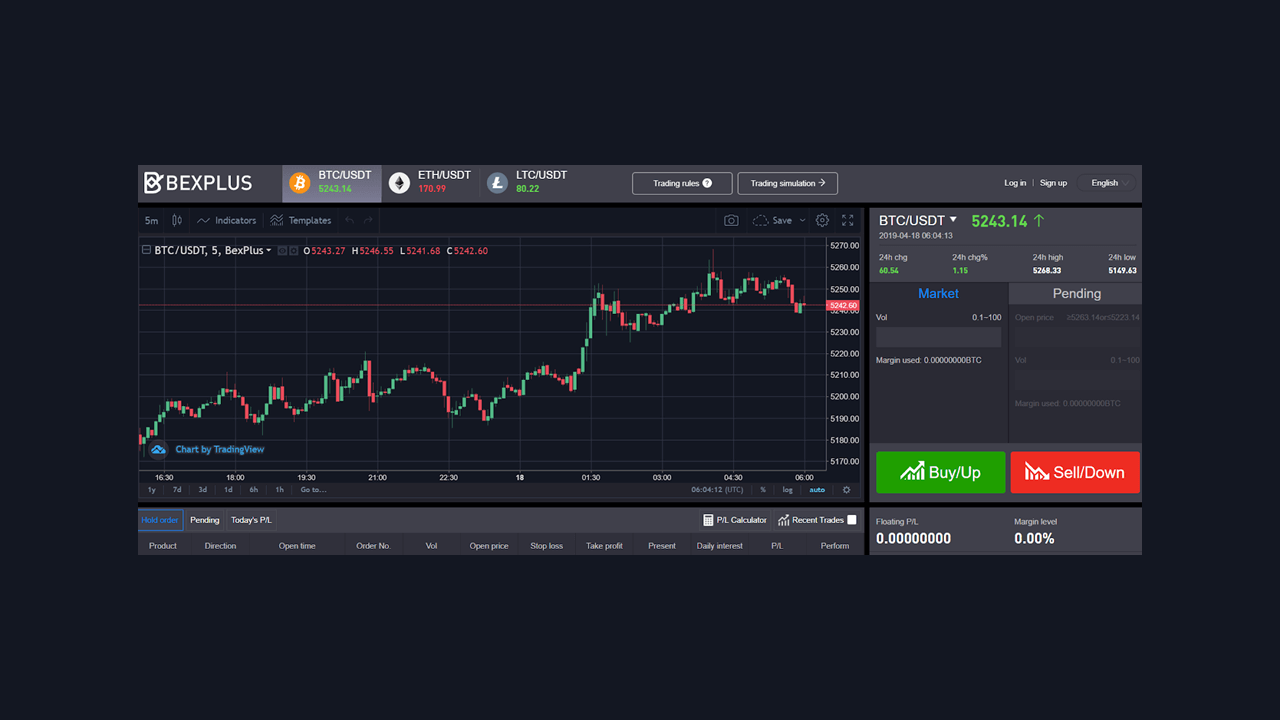The image size is (1280, 720).
Task: Expand the Save layout dropdown arrow
Action: coord(802,220)
